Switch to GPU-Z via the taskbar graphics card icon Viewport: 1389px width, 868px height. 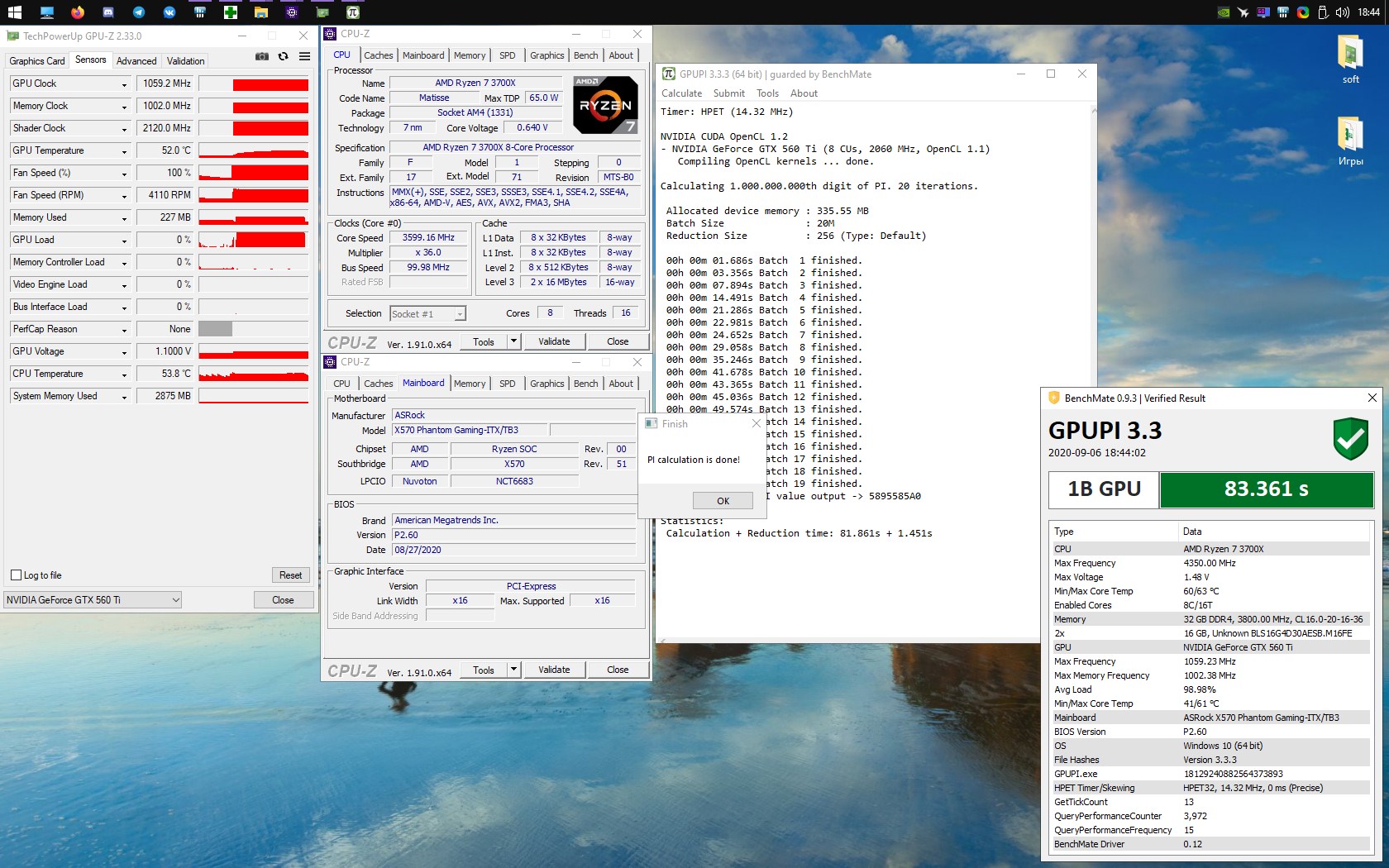tap(322, 12)
